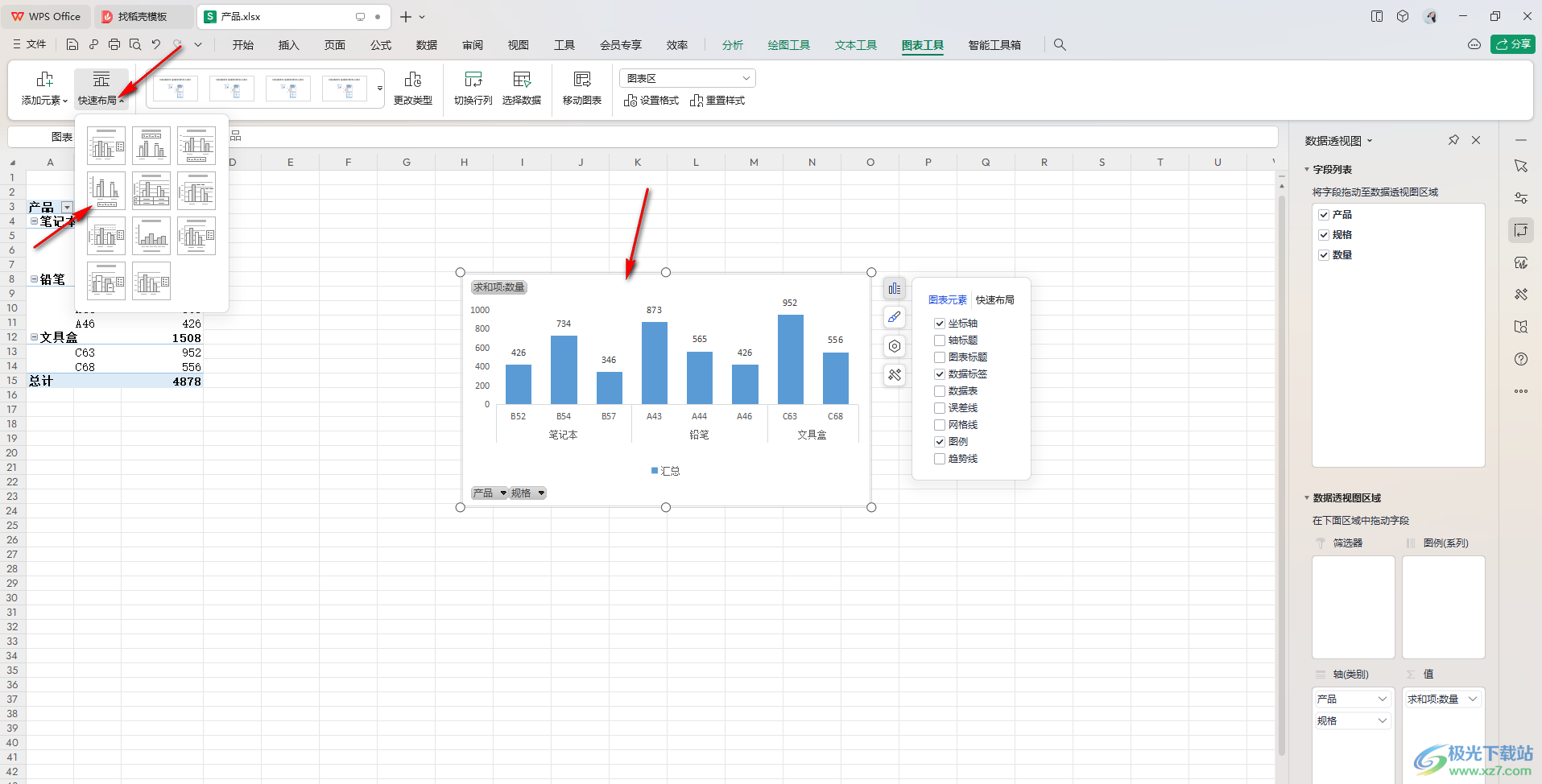Image resolution: width=1542 pixels, height=784 pixels.
Task: Expand the chart styles gallery arrow
Action: tap(380, 89)
